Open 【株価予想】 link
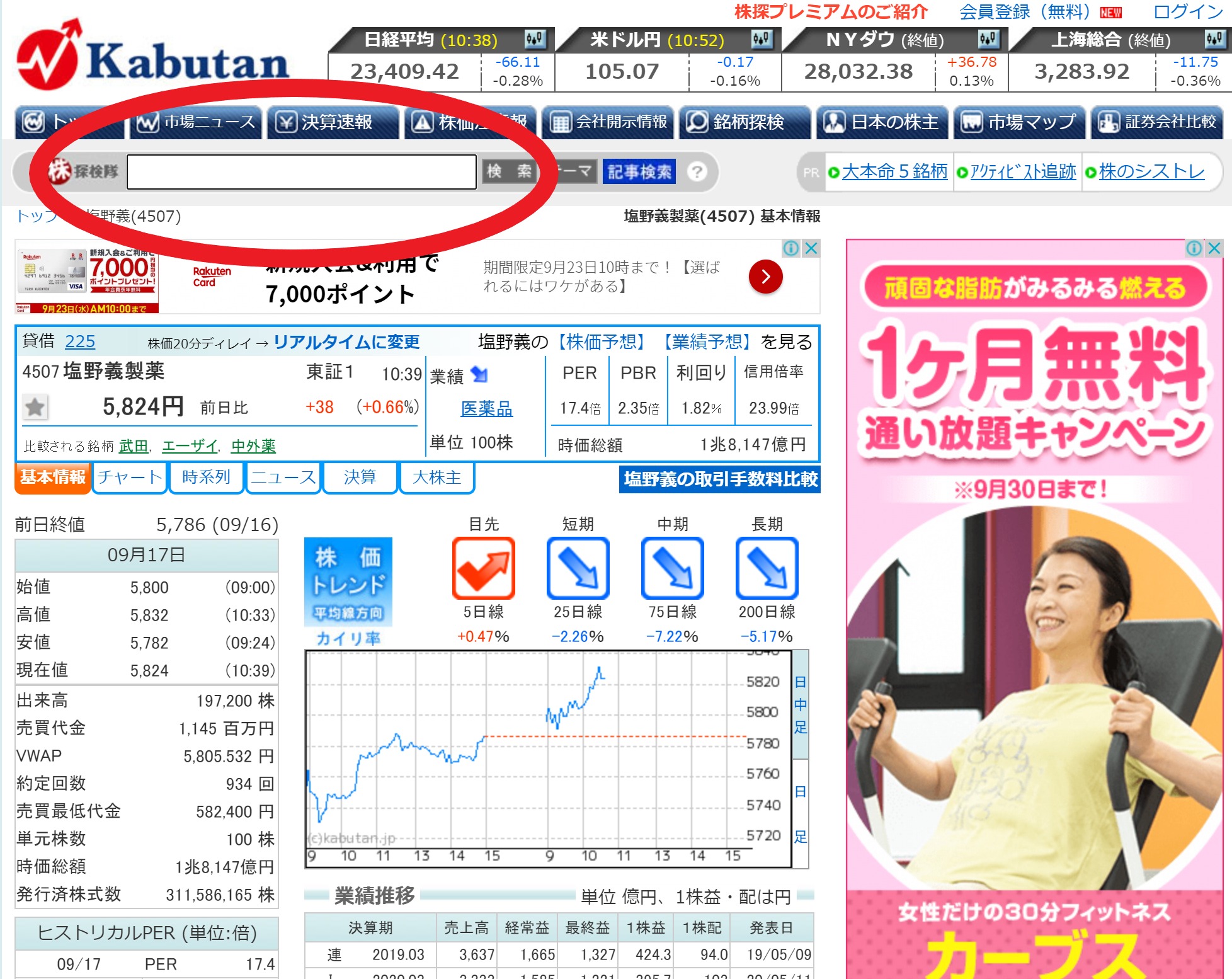Image resolution: width=1232 pixels, height=979 pixels. click(602, 341)
